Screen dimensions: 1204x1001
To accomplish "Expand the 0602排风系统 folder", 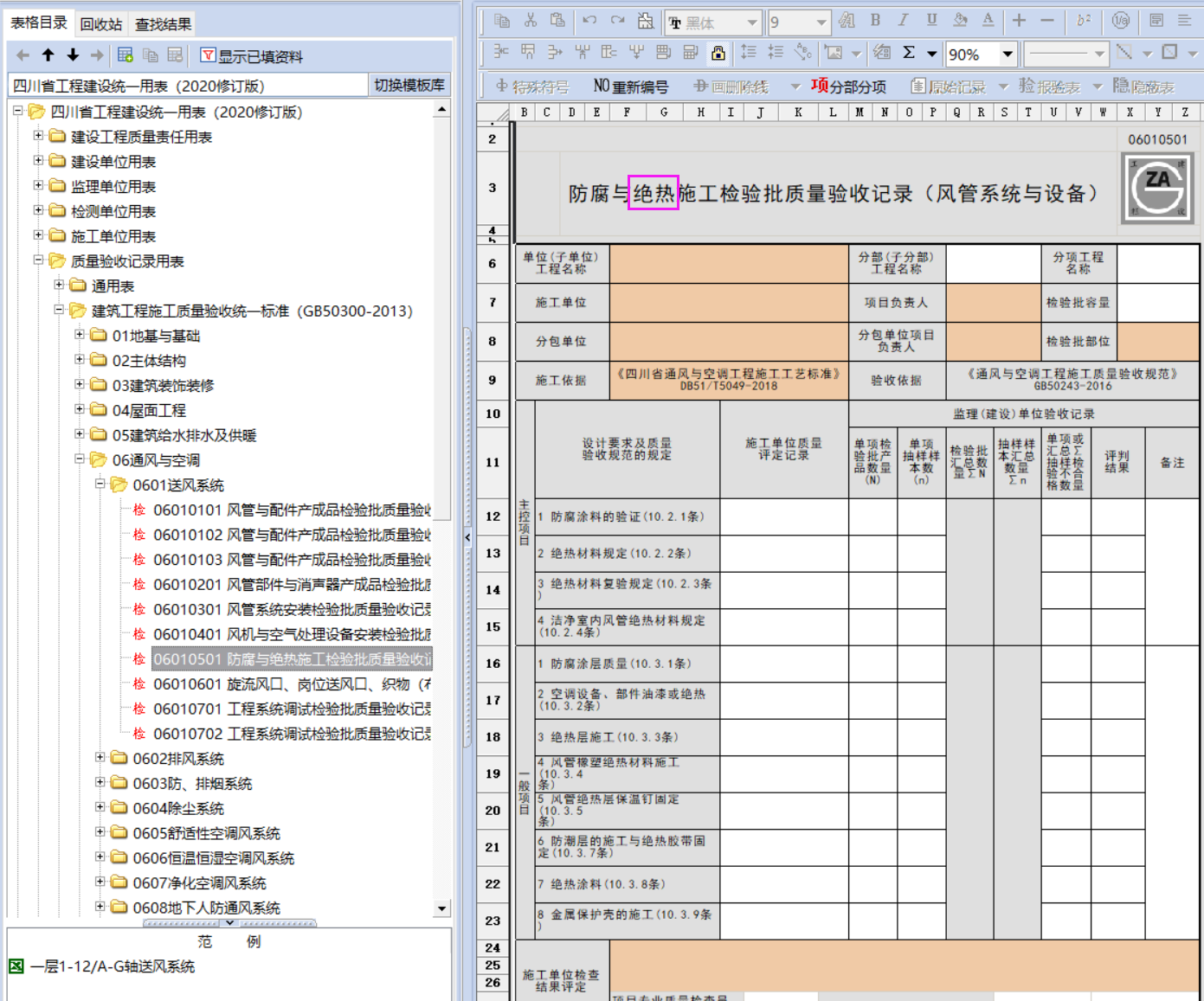I will point(100,757).
